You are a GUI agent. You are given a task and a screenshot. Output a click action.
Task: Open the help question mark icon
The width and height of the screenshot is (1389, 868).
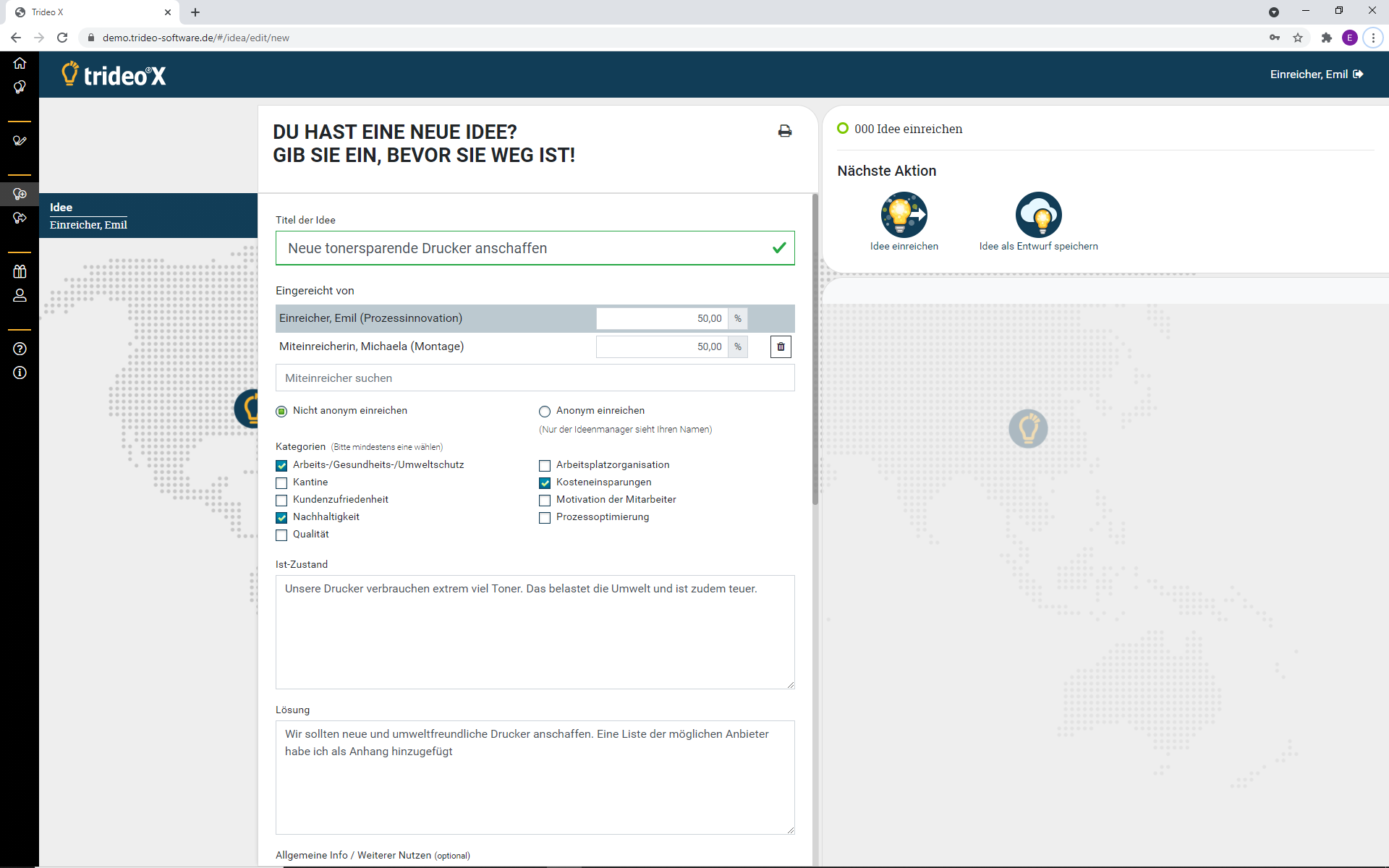[20, 349]
